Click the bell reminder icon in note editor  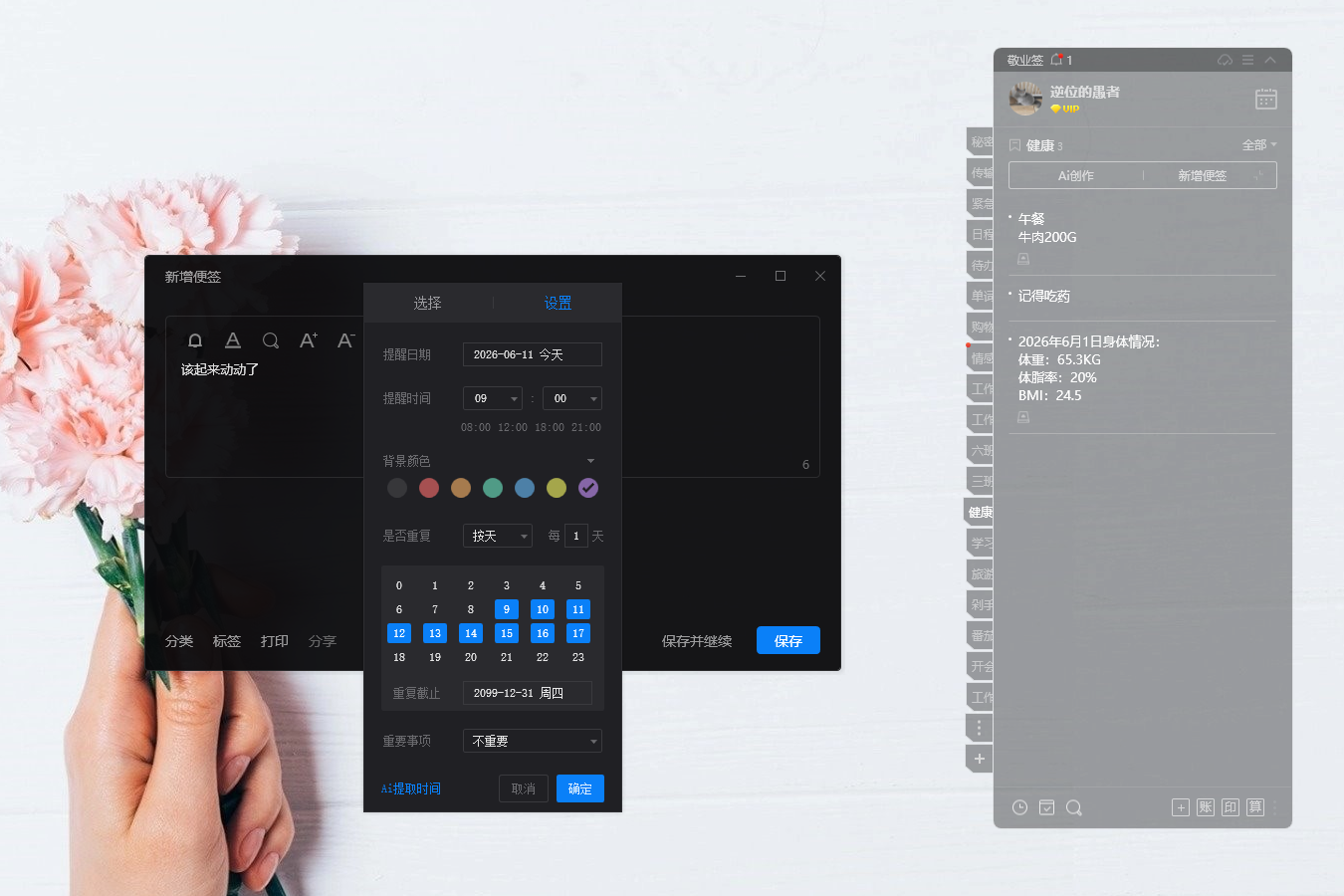point(195,340)
